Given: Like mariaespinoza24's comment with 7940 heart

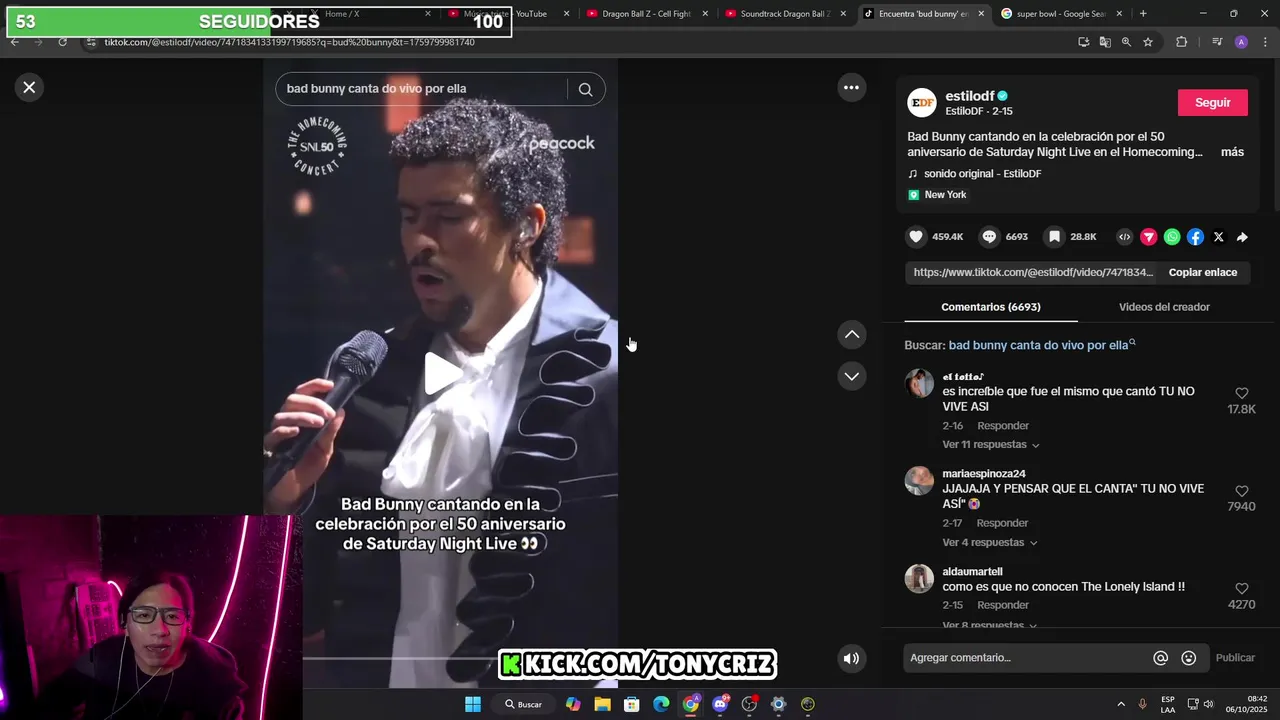Looking at the screenshot, I should click(x=1241, y=491).
